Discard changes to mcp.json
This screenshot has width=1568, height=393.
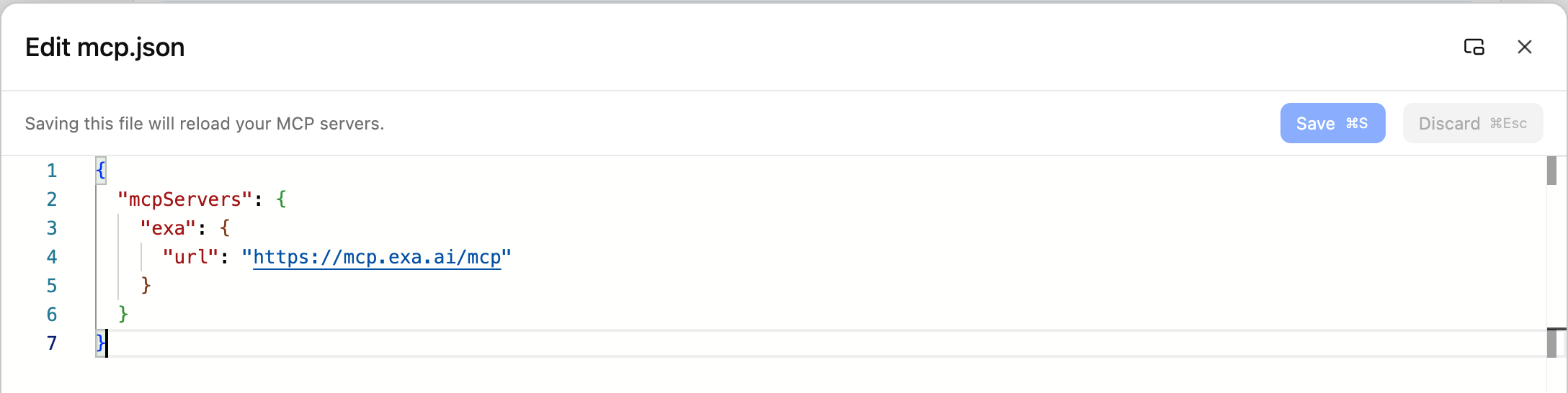tap(1472, 123)
